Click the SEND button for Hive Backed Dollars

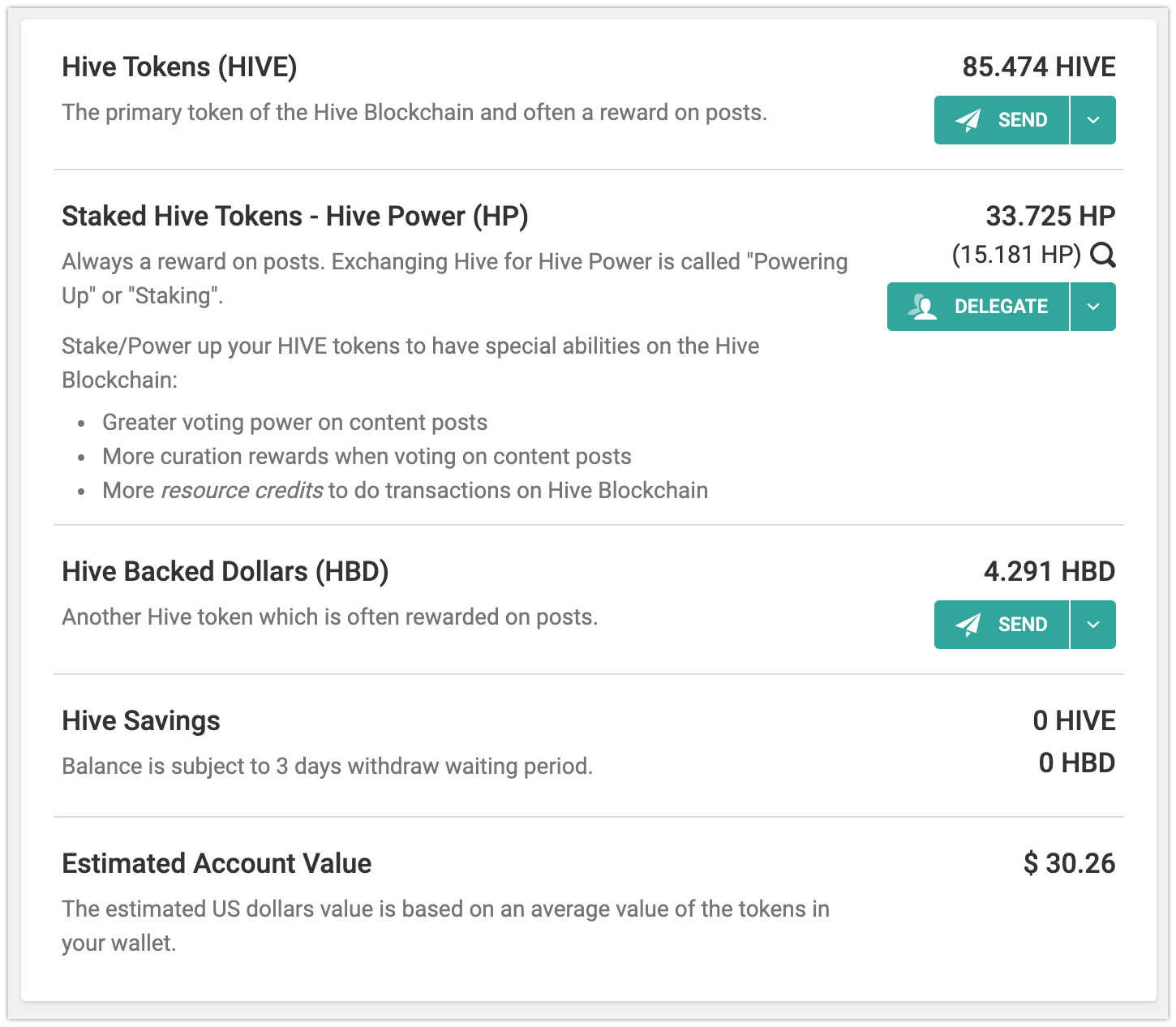pyautogui.click(x=1002, y=625)
